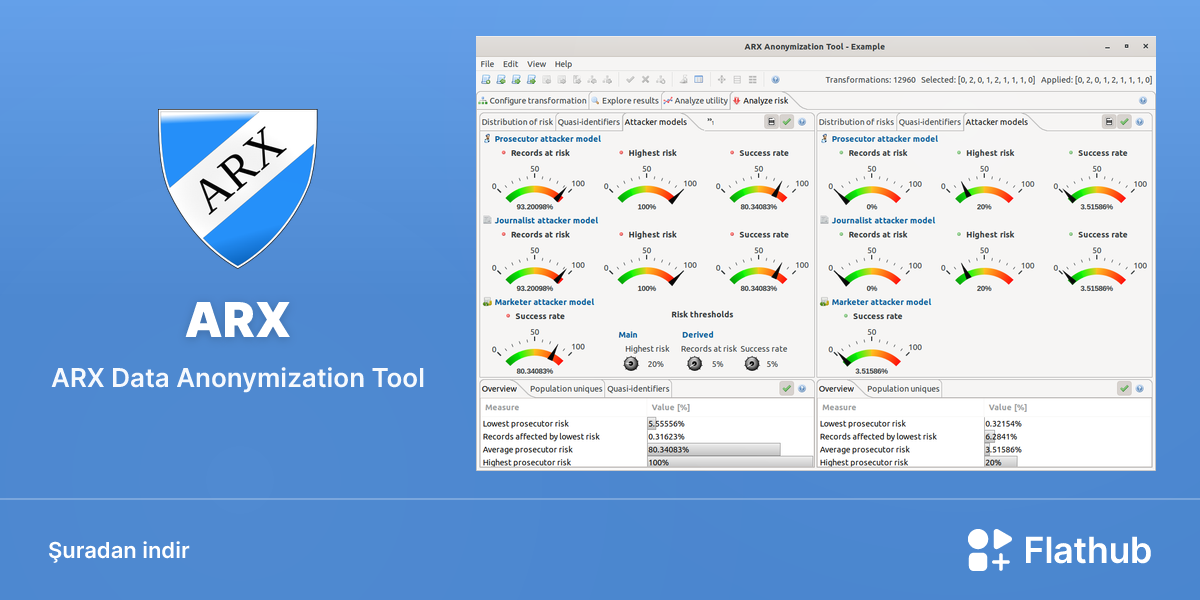Click the Highest risk threshold knob
The image size is (1200, 600).
(x=631, y=364)
